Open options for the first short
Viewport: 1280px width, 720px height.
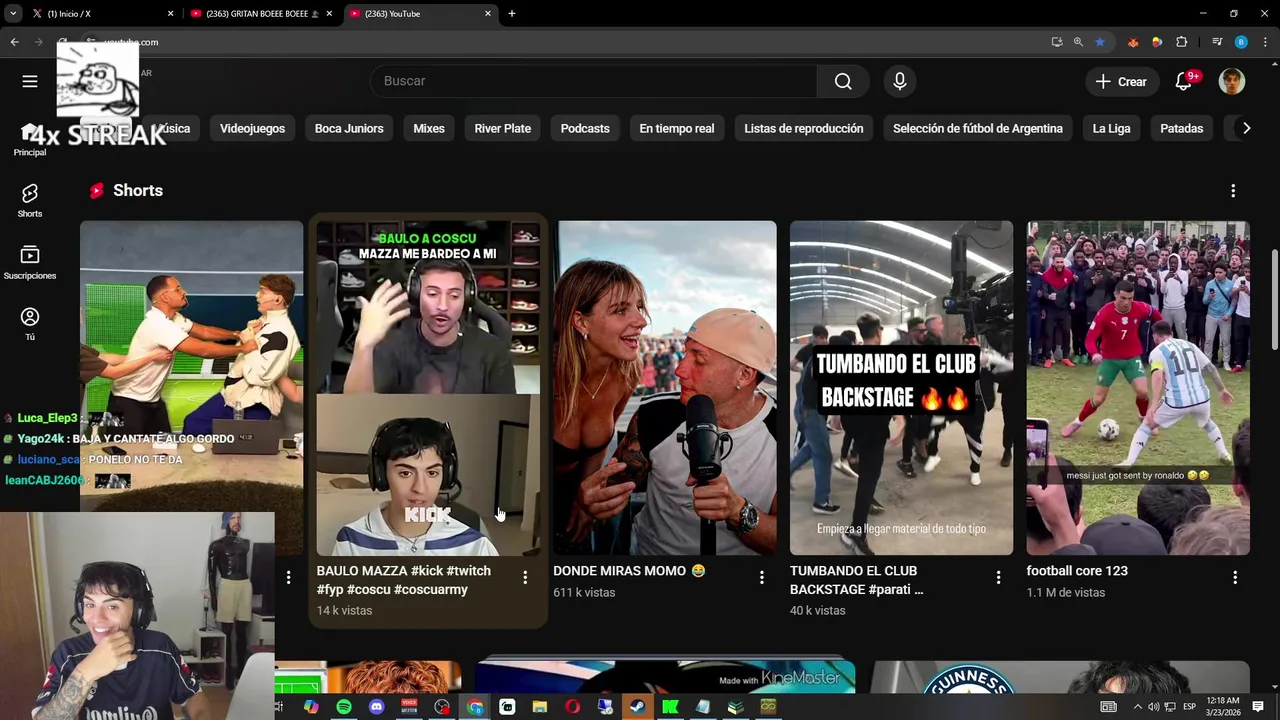(x=288, y=577)
